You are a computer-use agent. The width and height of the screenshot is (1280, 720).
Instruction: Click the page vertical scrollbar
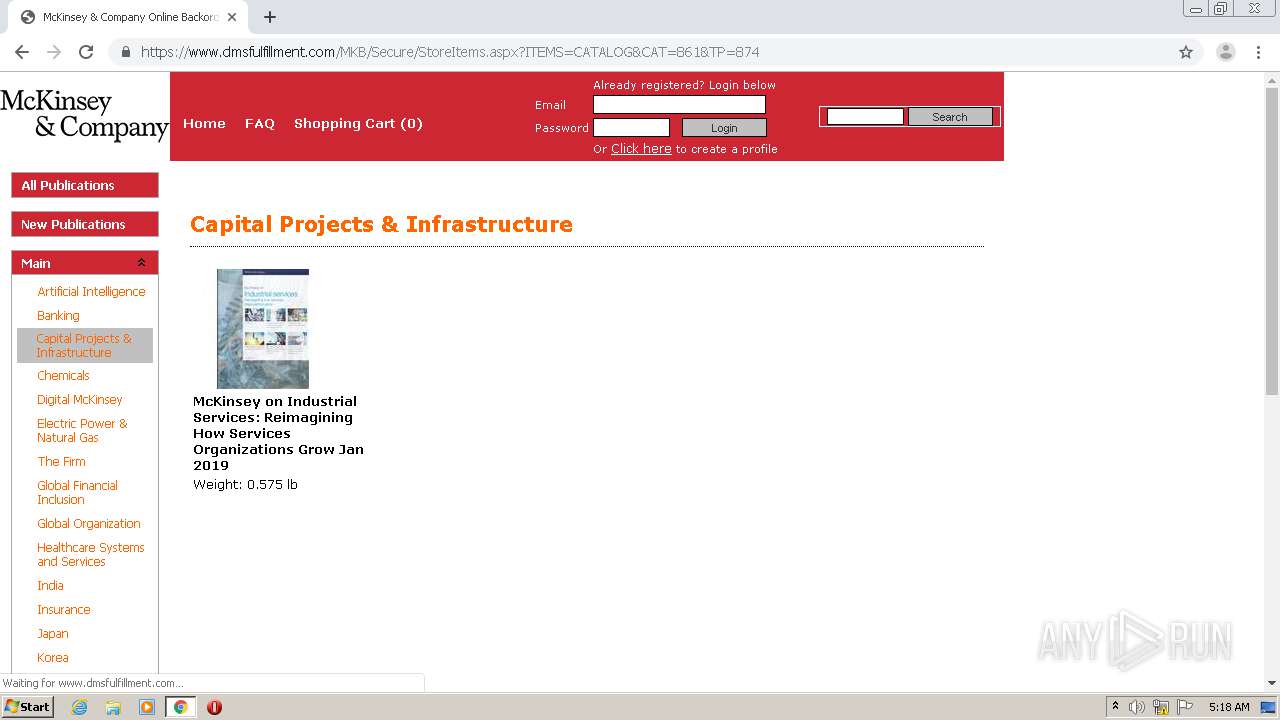[1272, 240]
